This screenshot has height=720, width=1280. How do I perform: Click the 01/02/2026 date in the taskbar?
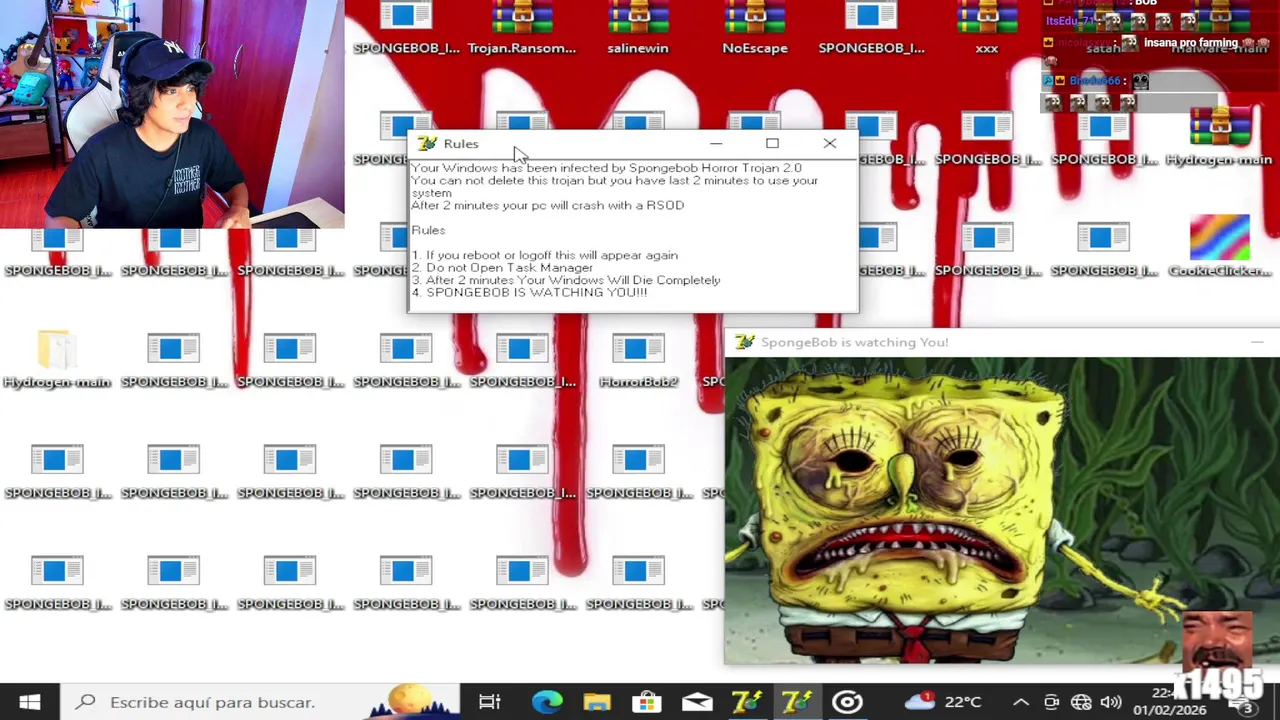point(1169,710)
